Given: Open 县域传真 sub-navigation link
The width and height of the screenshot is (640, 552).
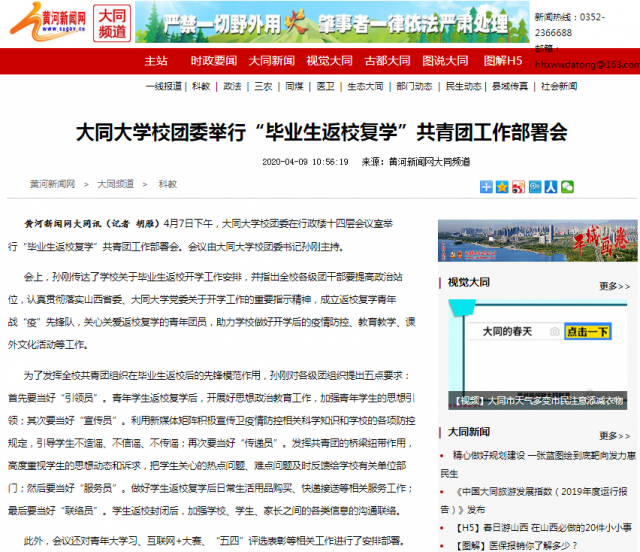Looking at the screenshot, I should click(510, 86).
